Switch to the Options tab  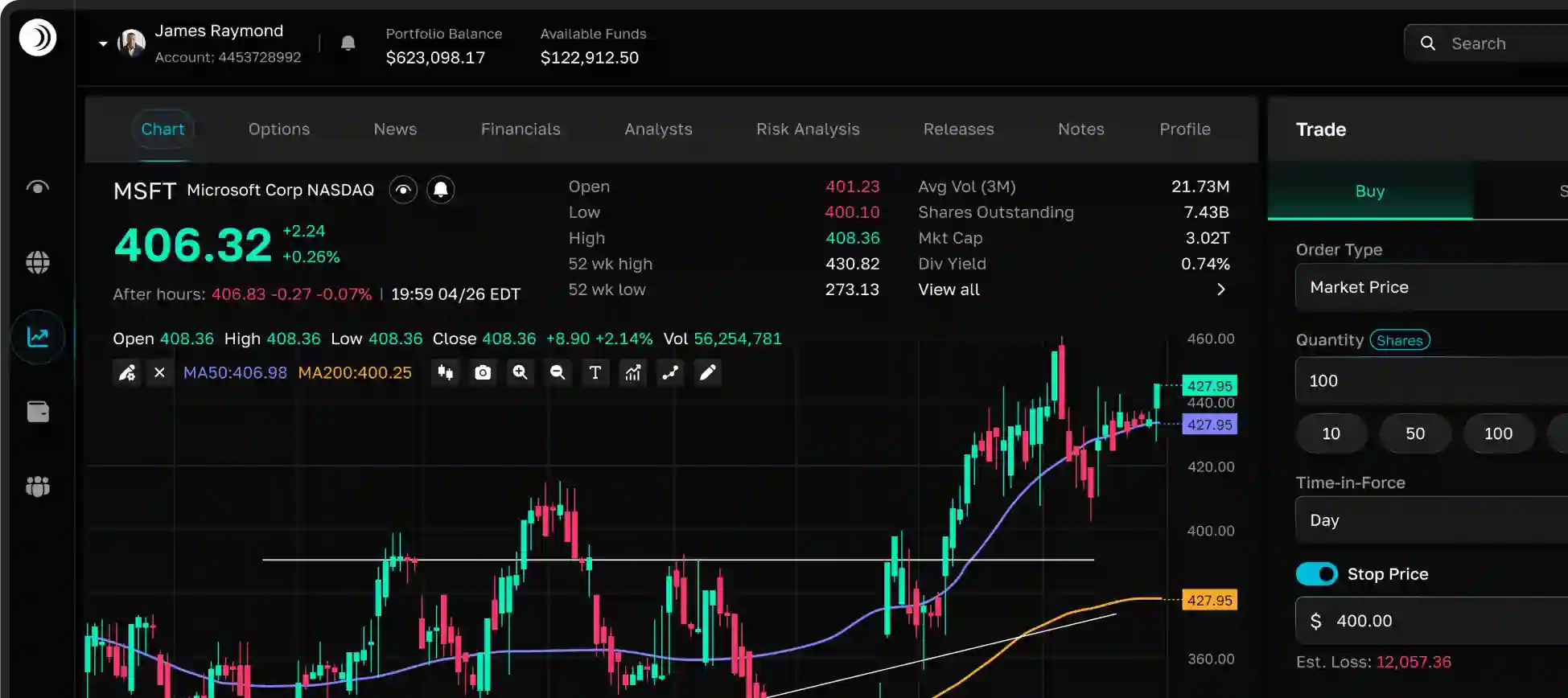tap(279, 129)
